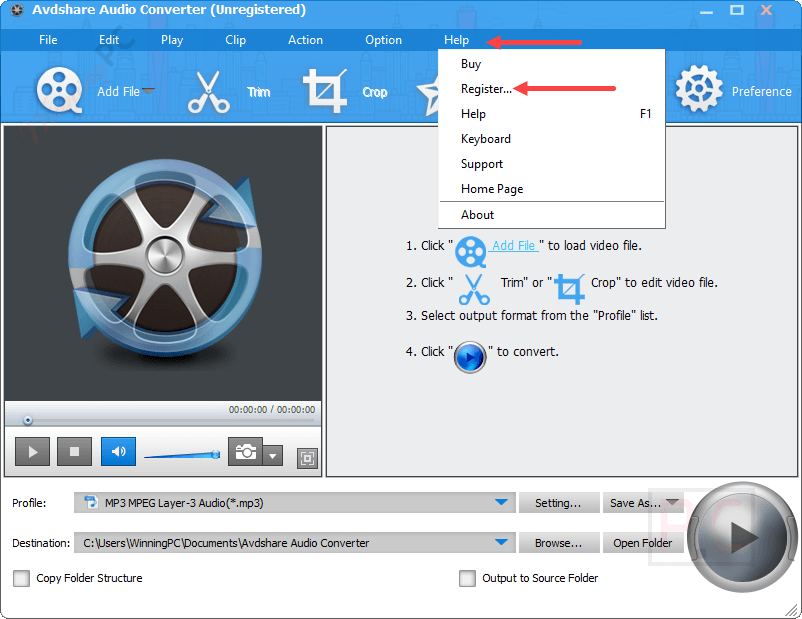The height and width of the screenshot is (619, 802).
Task: Open the Profile dropdown list
Action: coord(502,502)
